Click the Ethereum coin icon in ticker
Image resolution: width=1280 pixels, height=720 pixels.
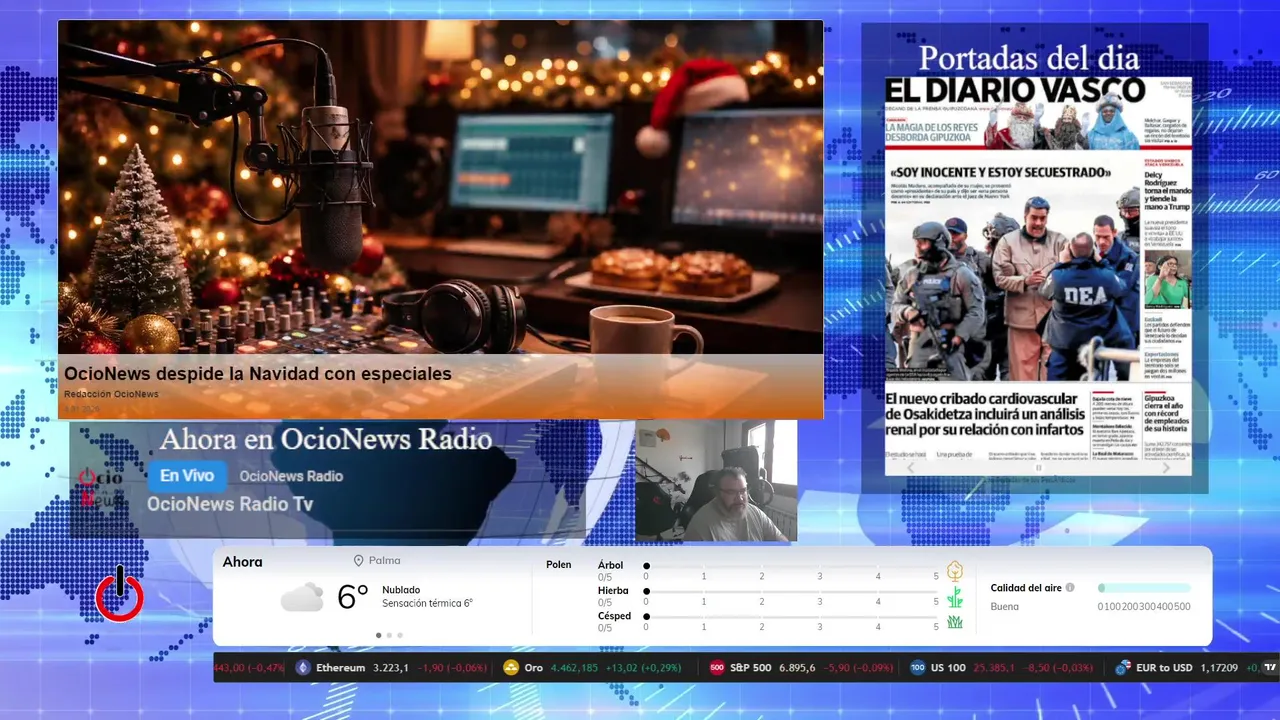[x=304, y=668]
